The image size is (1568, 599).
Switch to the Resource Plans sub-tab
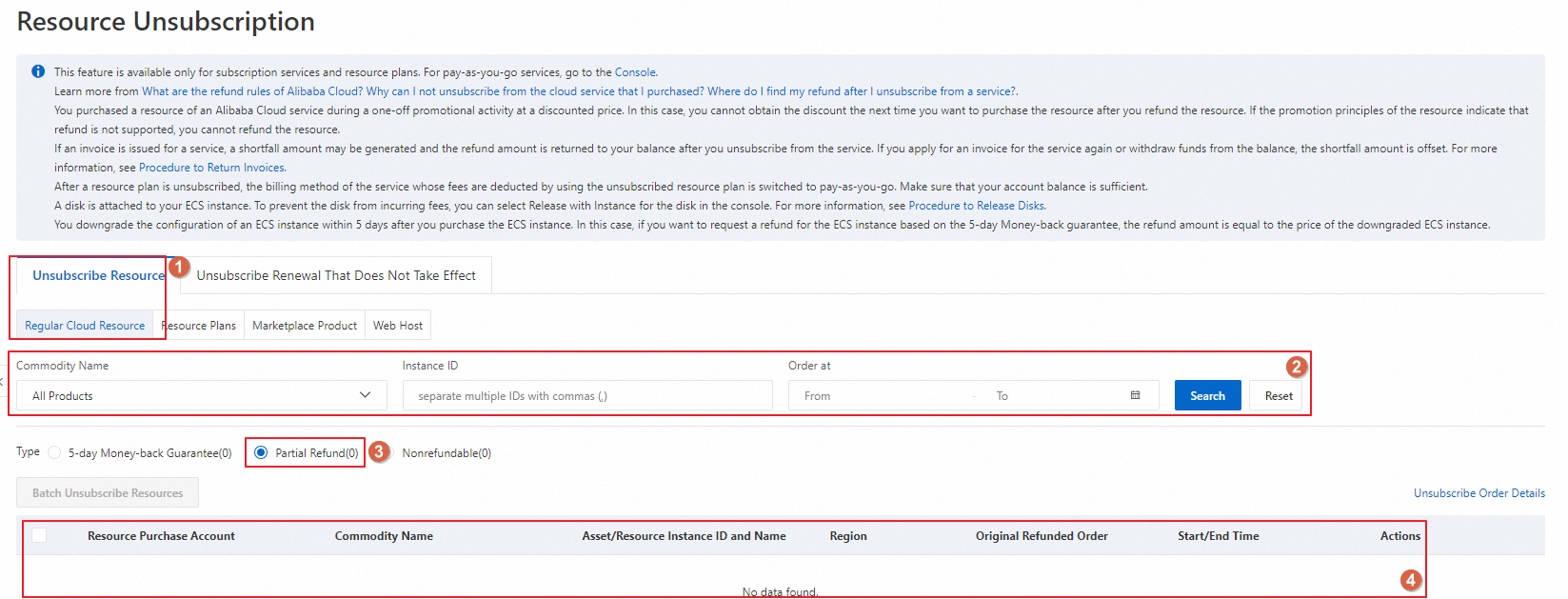pyautogui.click(x=199, y=325)
